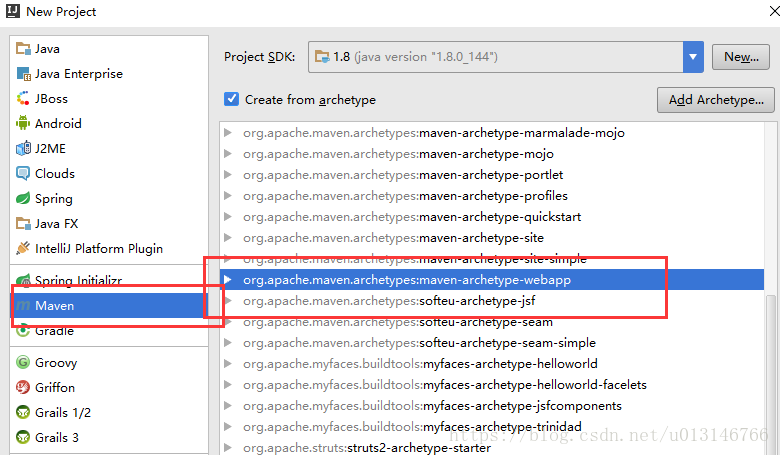This screenshot has height=455, width=780.
Task: Expand myfaces-archetype-trinidad node
Action: (x=228, y=427)
